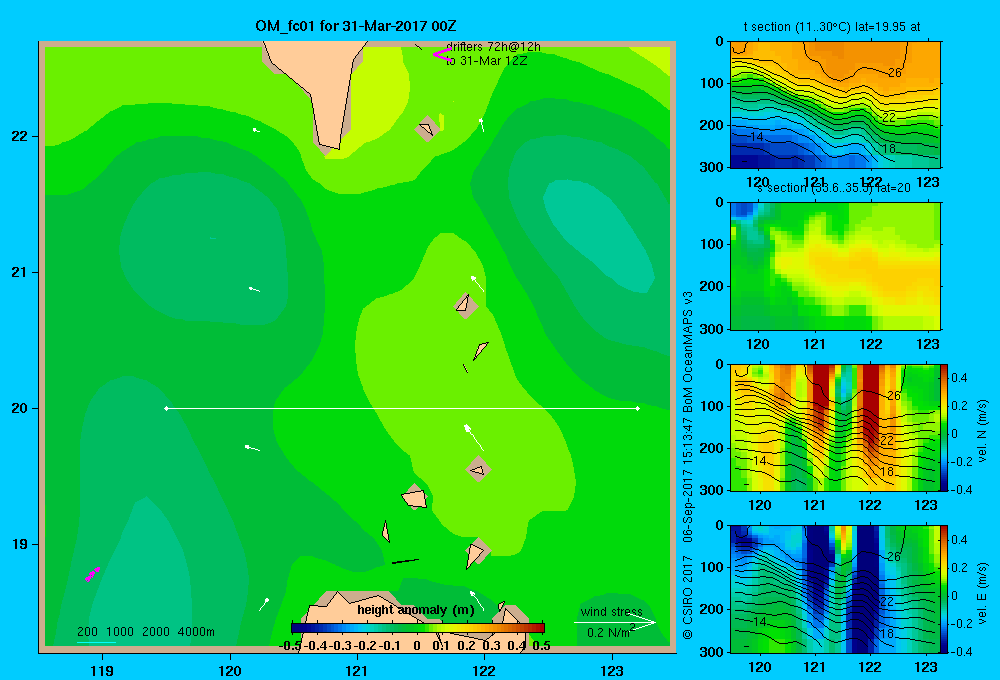Open the eastward velocity section plot
Screen dimensions: 1000x680
click(835, 589)
